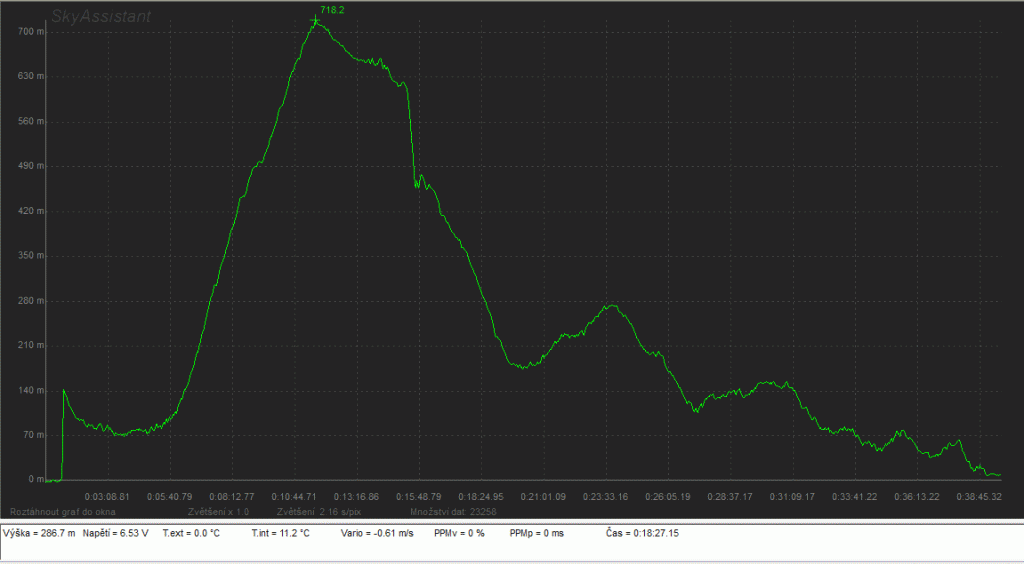Click the Napětí = 6.53 V readout

116,534
